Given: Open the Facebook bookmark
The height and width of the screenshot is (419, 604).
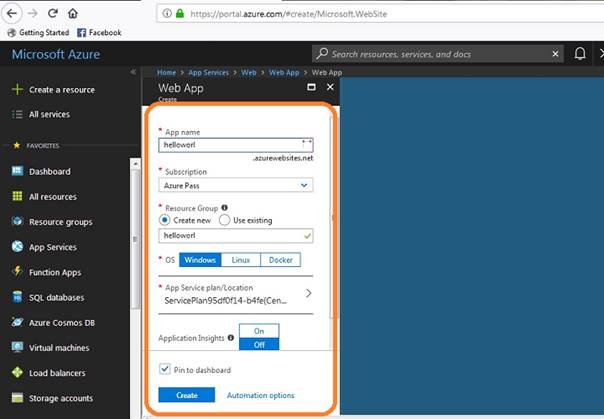Looking at the screenshot, I should coord(99,33).
